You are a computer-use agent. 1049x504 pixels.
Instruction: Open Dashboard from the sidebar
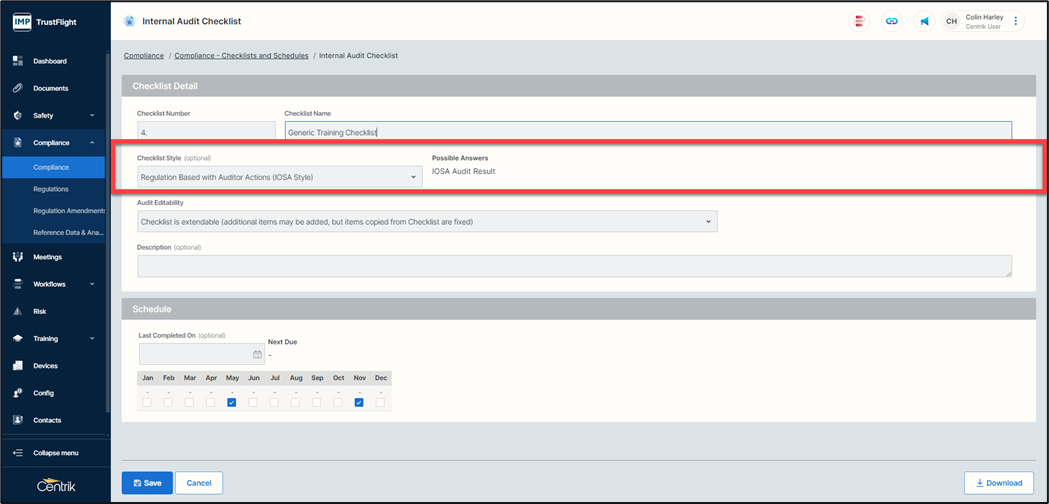[50, 61]
